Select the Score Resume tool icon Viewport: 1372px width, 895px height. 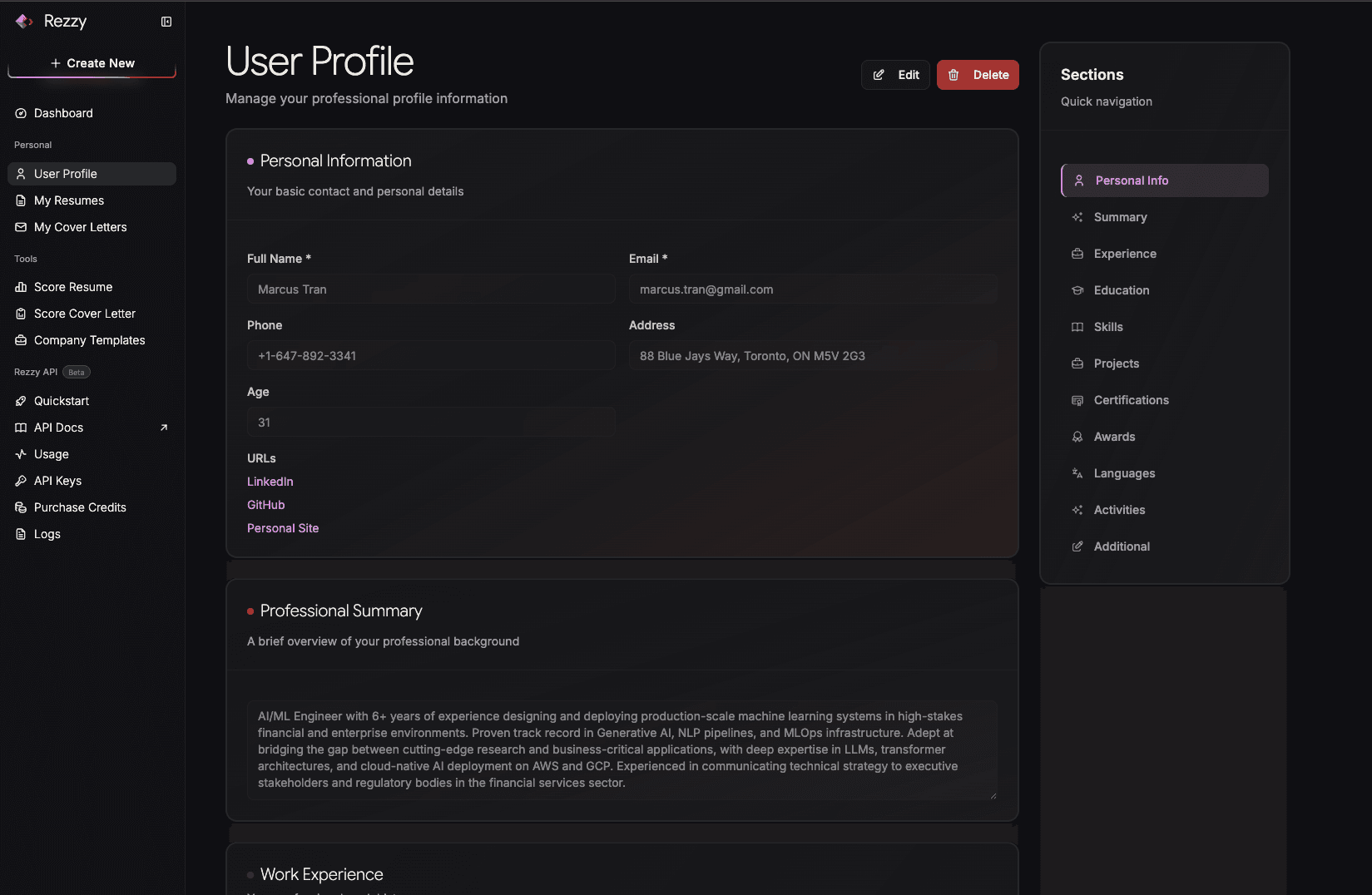tap(21, 286)
